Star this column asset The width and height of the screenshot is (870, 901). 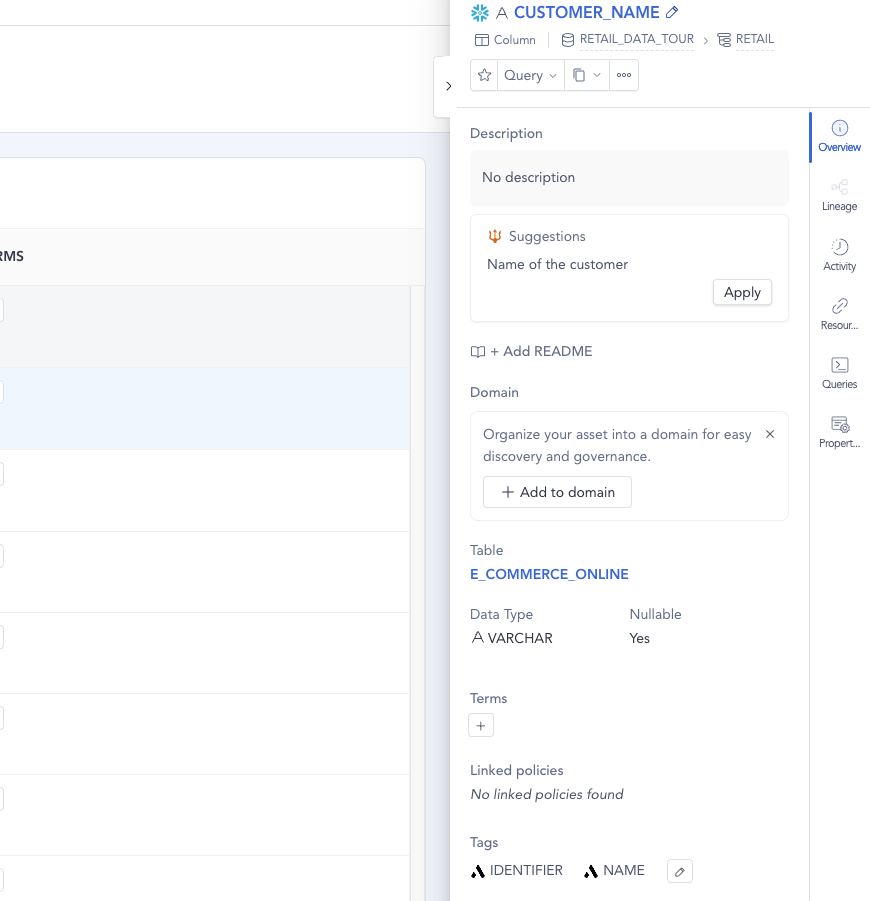484,75
